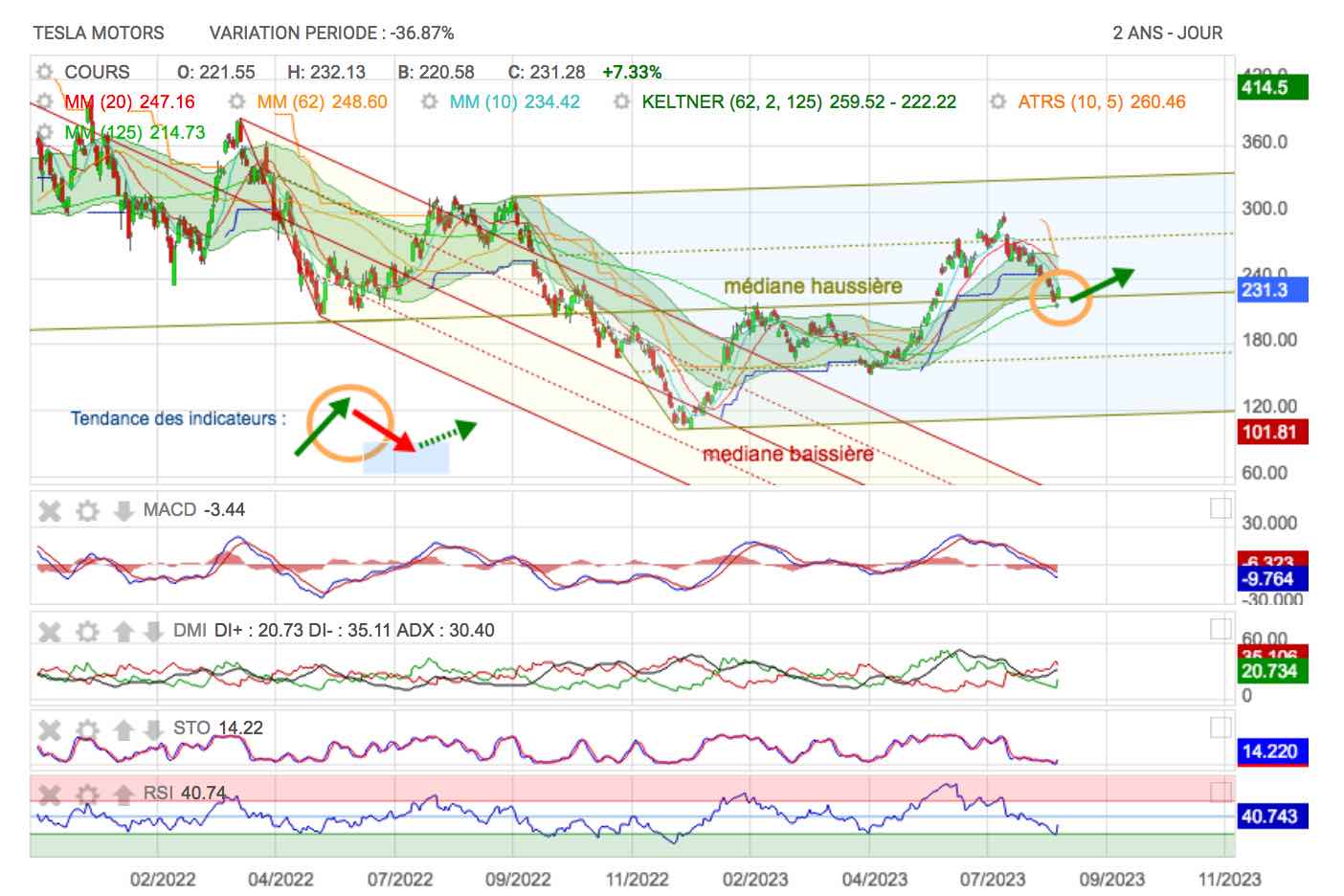The width and height of the screenshot is (1344, 896).
Task: Open settings gear for MM (20)
Action: pos(44,101)
